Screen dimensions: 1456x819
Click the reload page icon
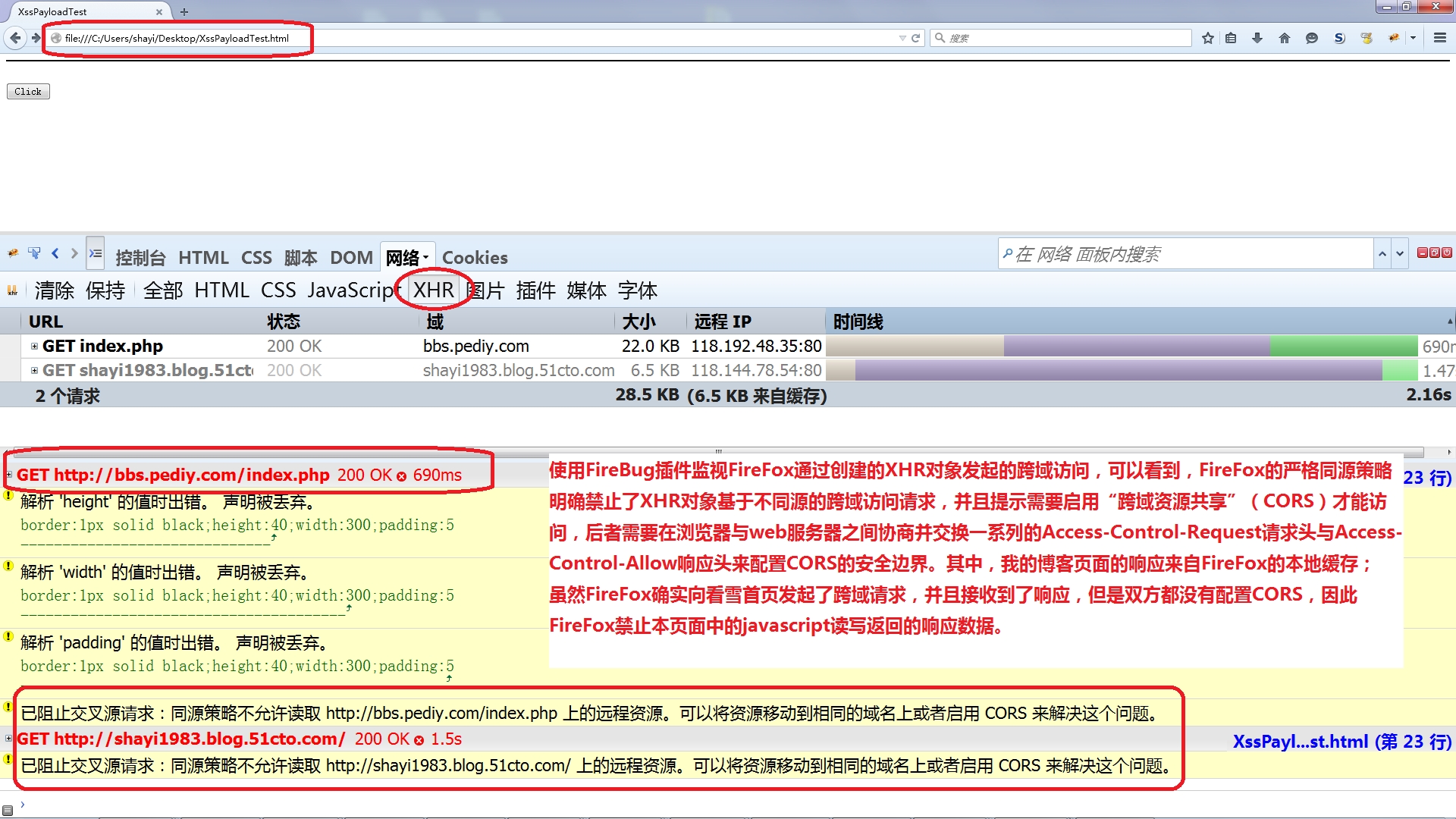coord(915,38)
